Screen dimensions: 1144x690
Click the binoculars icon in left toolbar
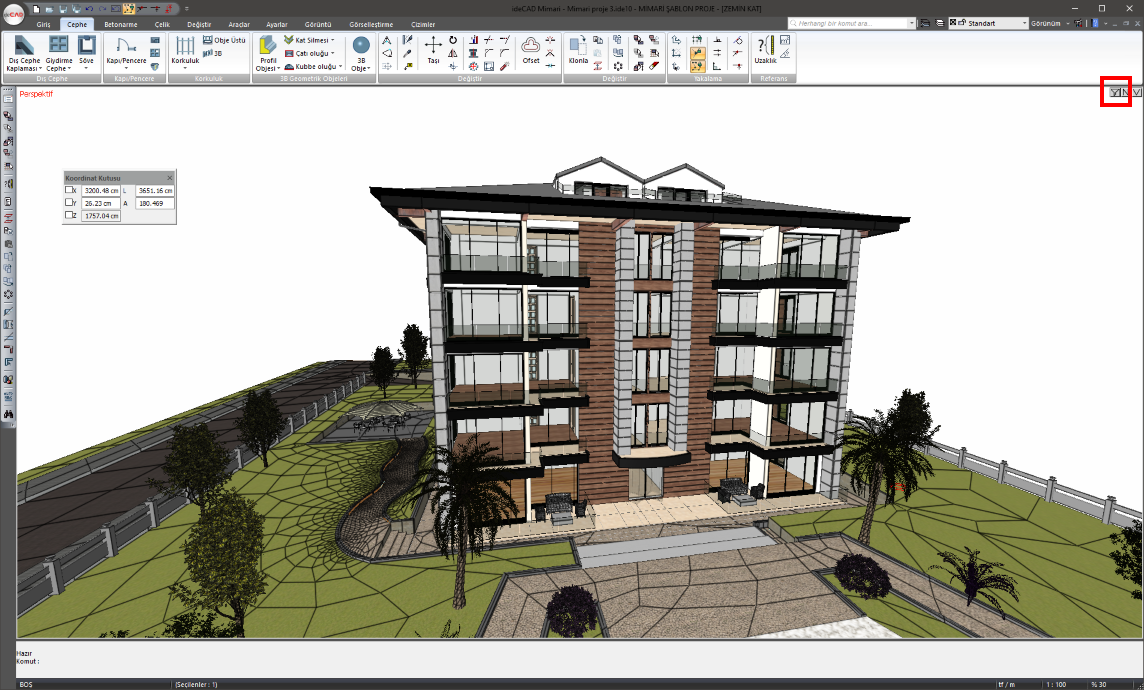[x=9, y=414]
